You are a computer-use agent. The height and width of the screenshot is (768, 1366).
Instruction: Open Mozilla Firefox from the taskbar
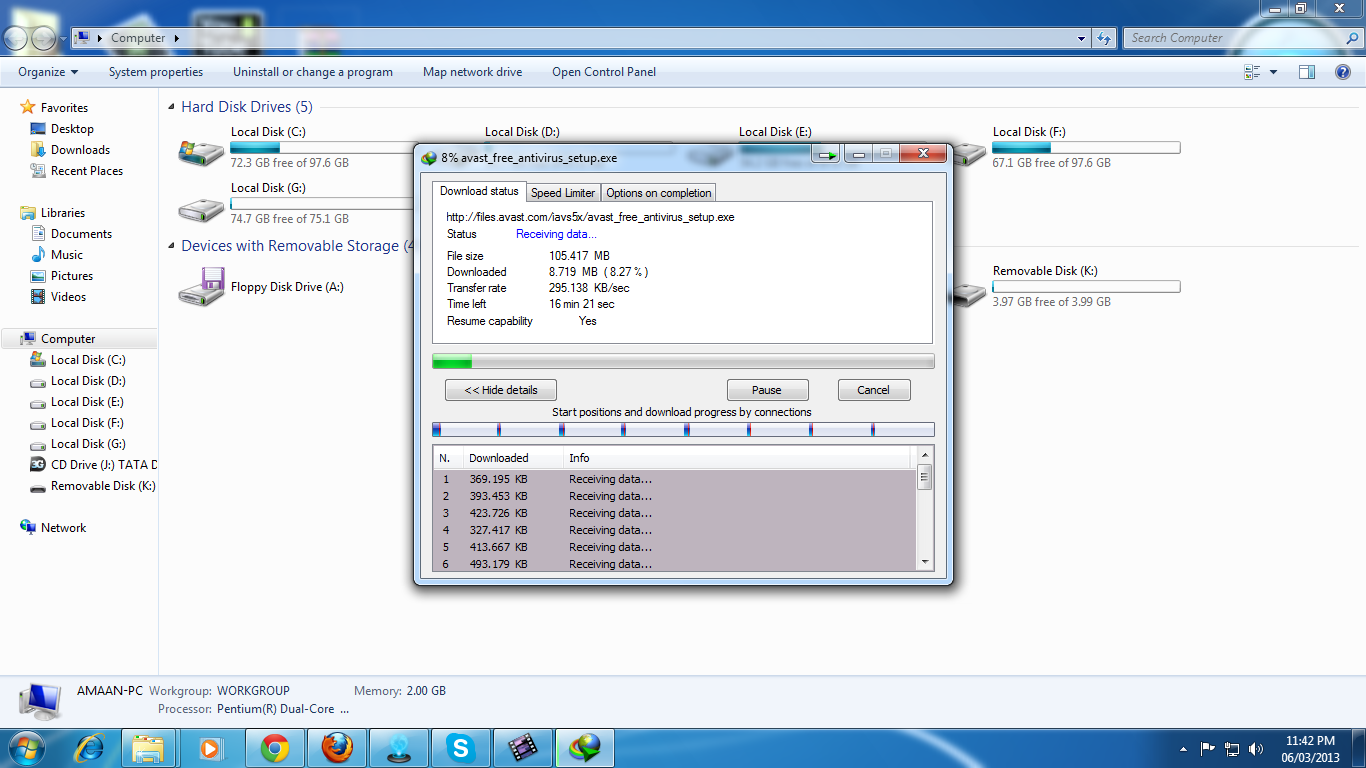tap(337, 748)
